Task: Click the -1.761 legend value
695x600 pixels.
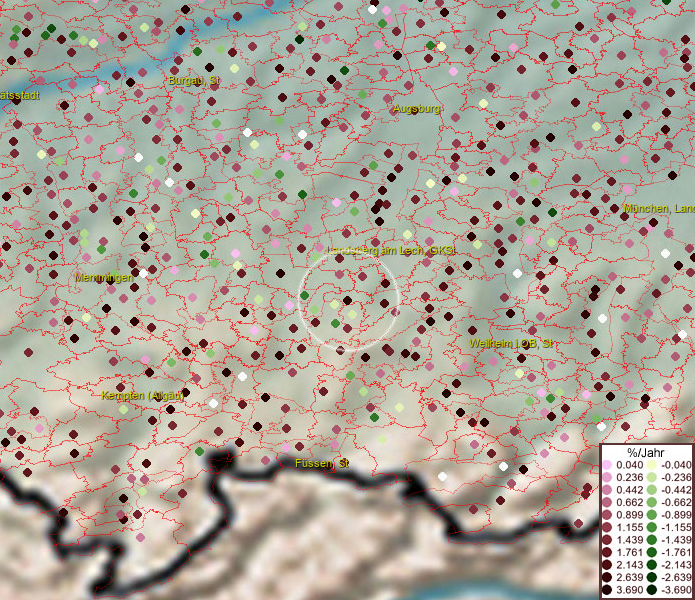Action: coord(676,553)
